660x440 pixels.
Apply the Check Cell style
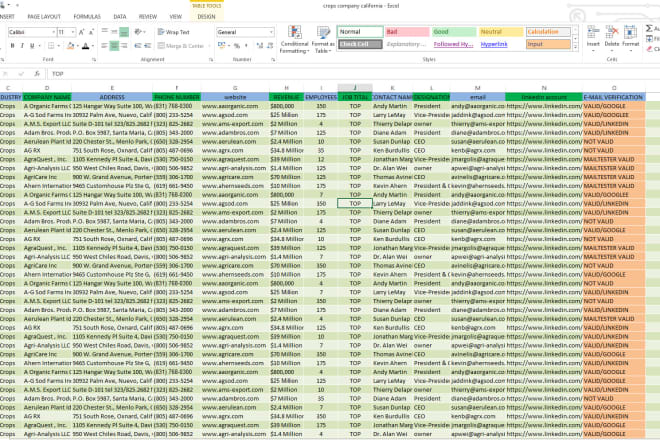click(x=360, y=44)
